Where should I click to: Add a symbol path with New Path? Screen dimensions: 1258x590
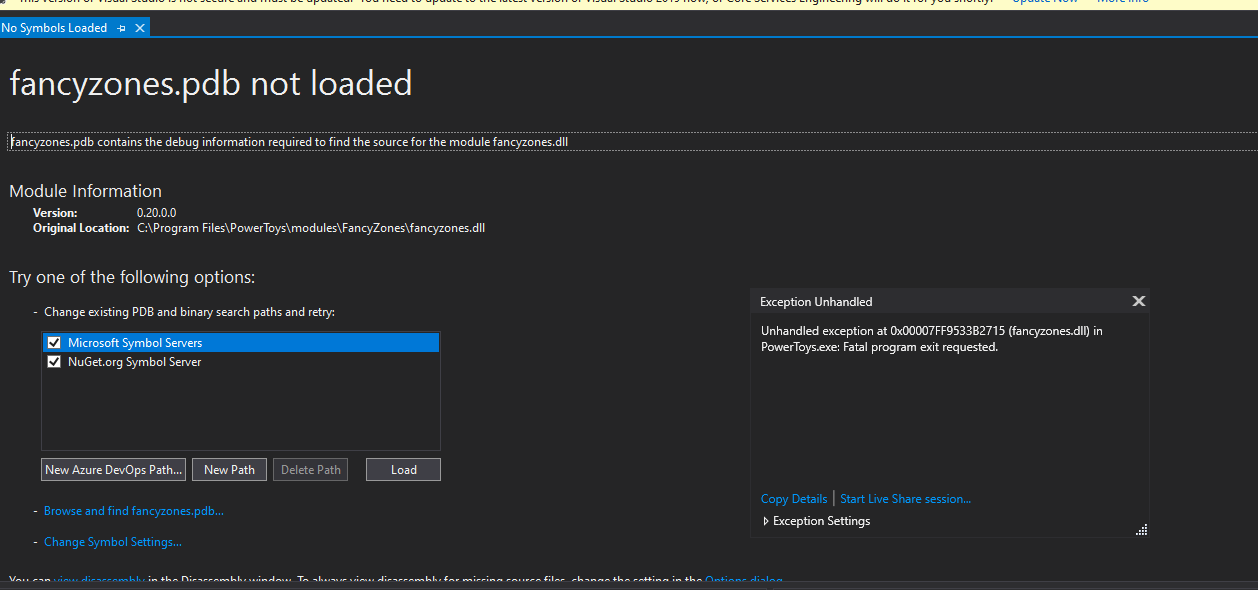[x=229, y=470]
